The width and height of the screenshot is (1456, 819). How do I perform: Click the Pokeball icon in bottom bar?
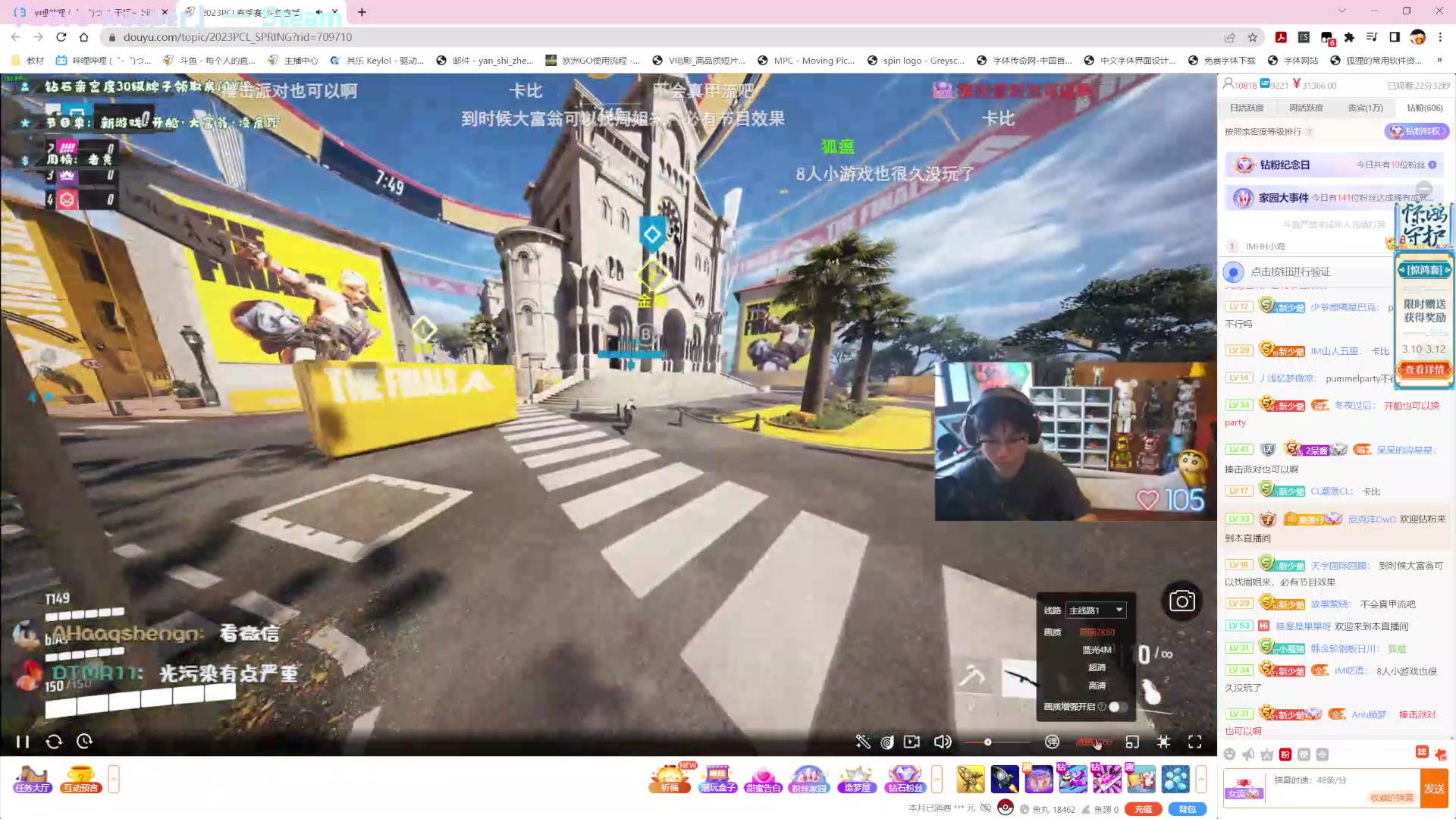click(1006, 808)
